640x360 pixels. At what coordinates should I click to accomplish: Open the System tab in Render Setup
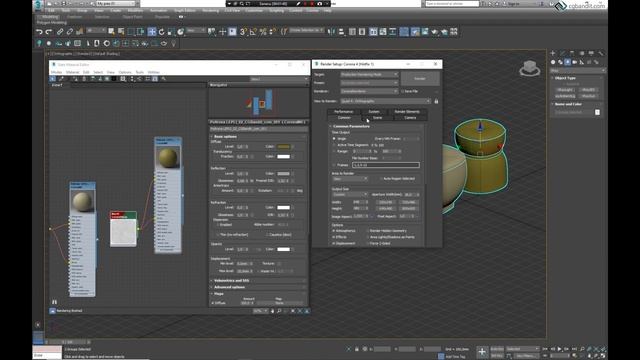pyautogui.click(x=374, y=111)
